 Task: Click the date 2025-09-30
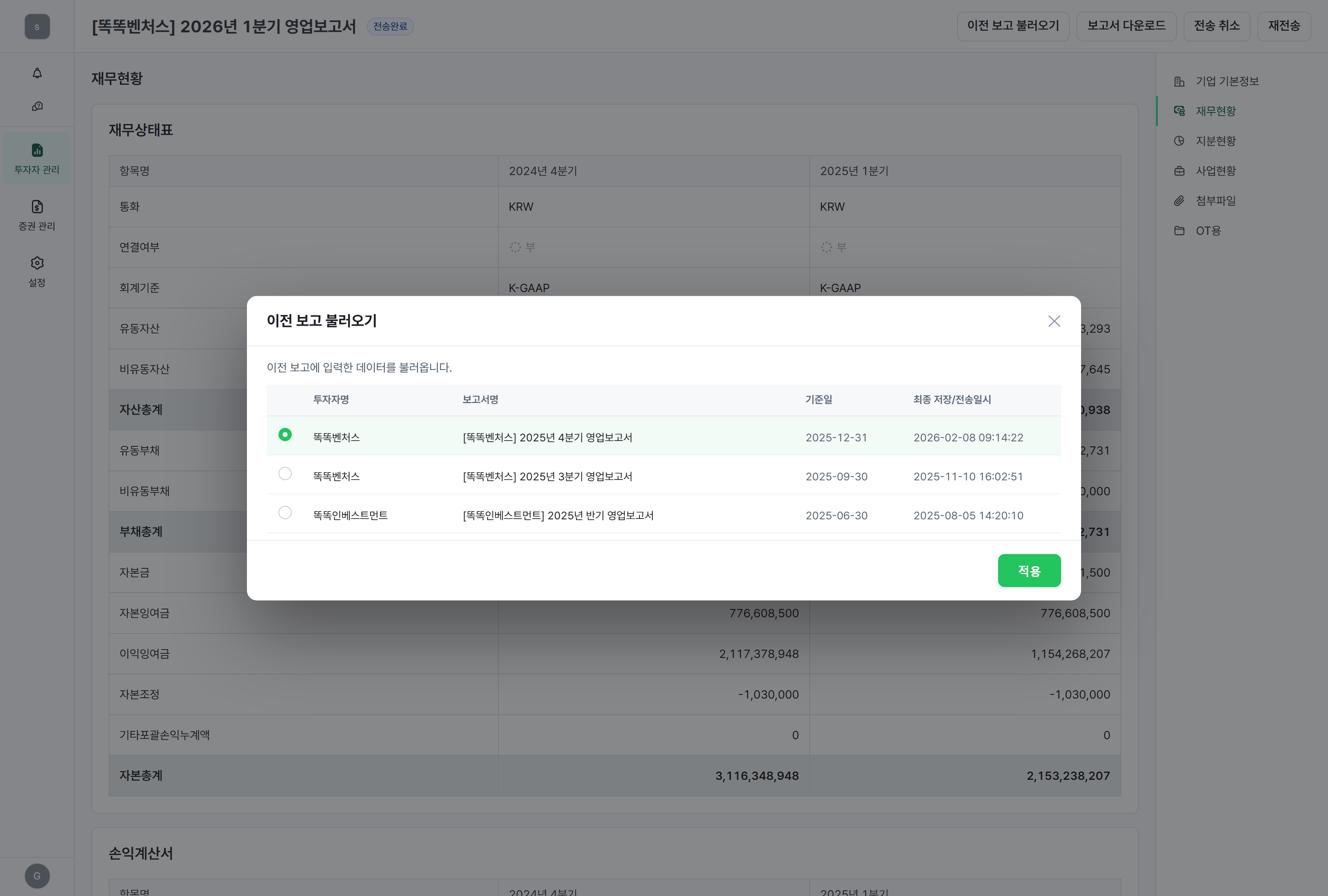[x=837, y=476]
